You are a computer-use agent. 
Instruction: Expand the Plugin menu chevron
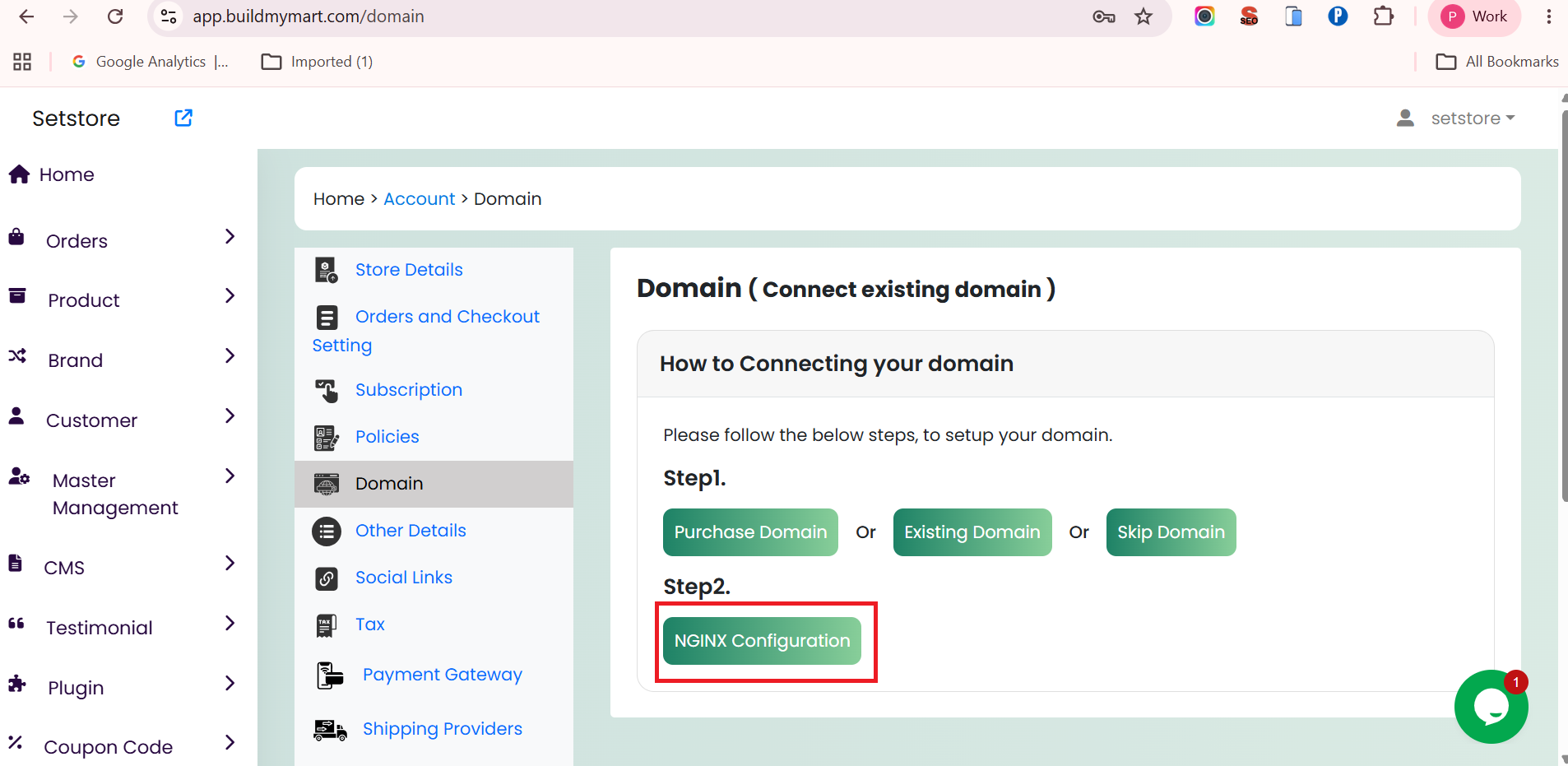click(230, 684)
